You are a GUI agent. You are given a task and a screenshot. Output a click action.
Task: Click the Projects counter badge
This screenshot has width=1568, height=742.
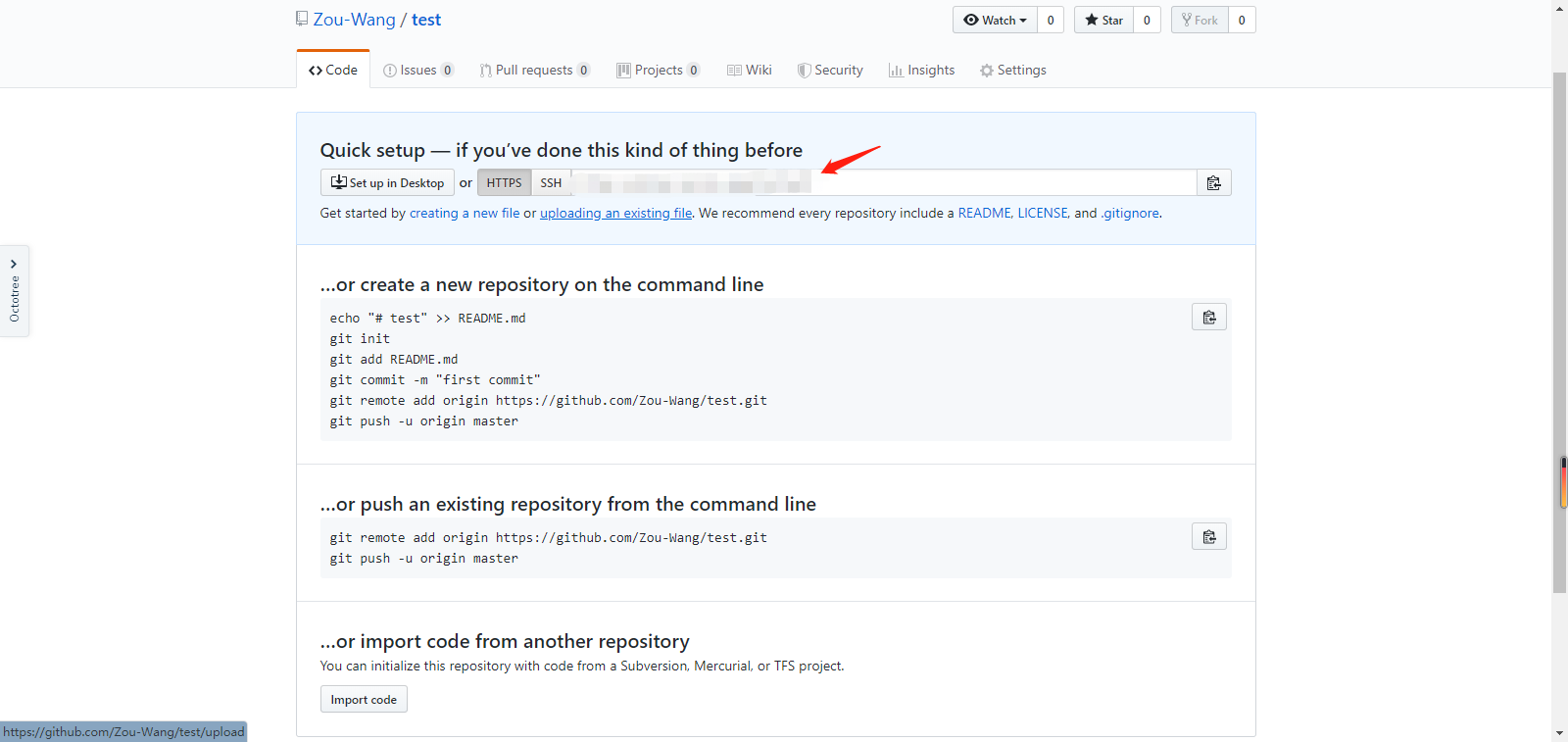693,70
